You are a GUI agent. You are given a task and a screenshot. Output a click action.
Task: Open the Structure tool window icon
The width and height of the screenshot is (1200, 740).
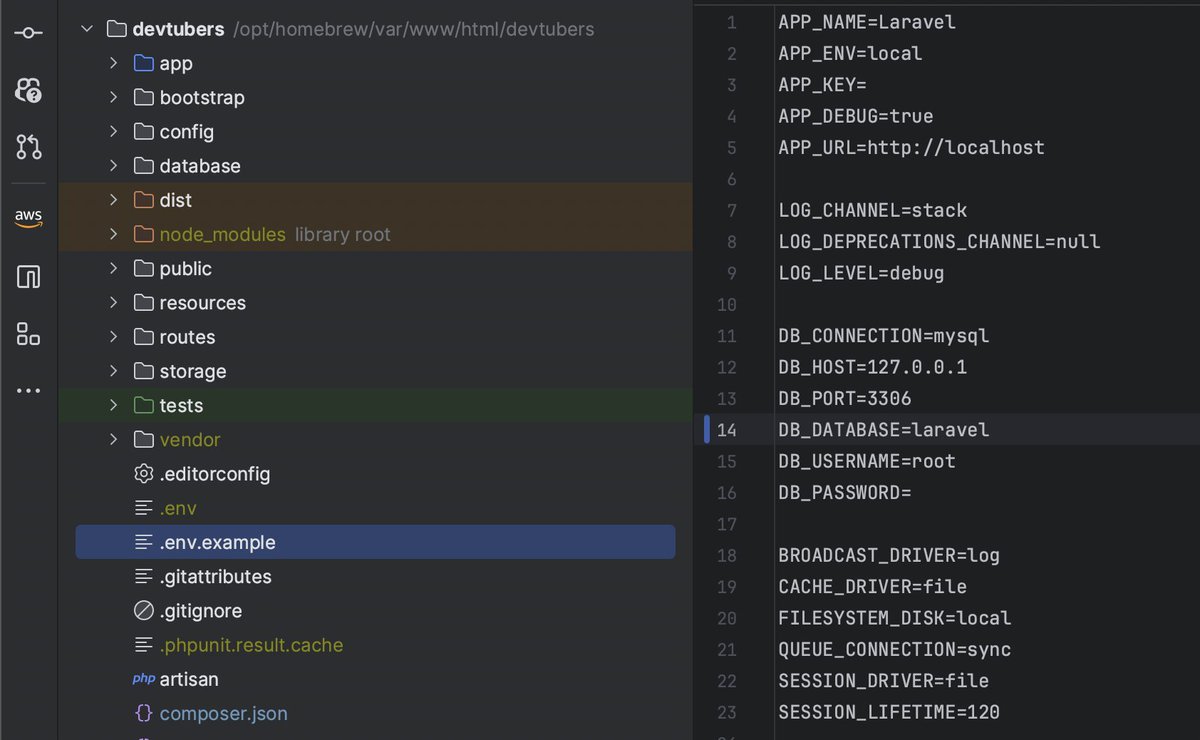[x=29, y=334]
